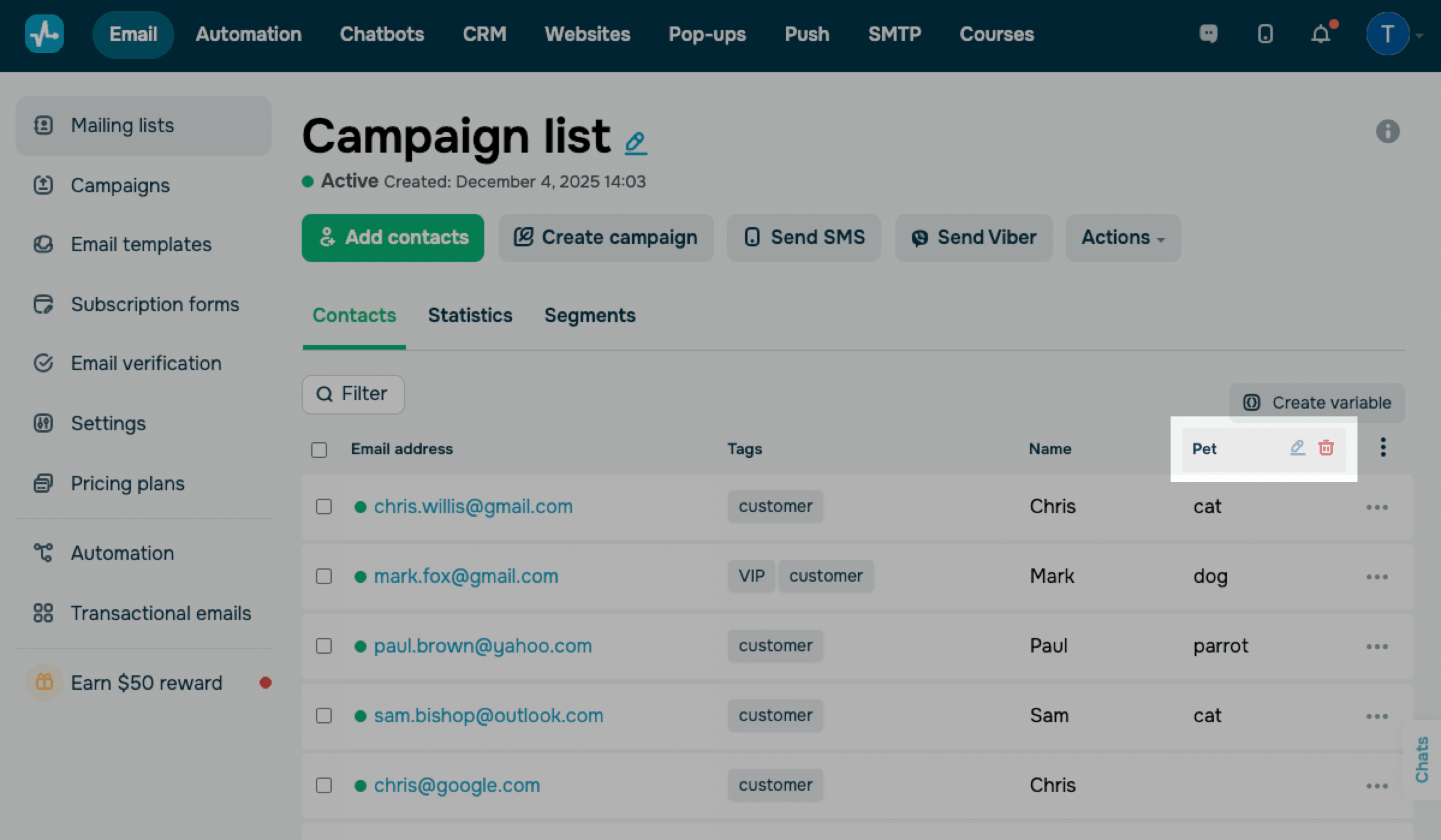This screenshot has width=1441, height=840.
Task: Click the info icon at top right
Action: 1388,131
